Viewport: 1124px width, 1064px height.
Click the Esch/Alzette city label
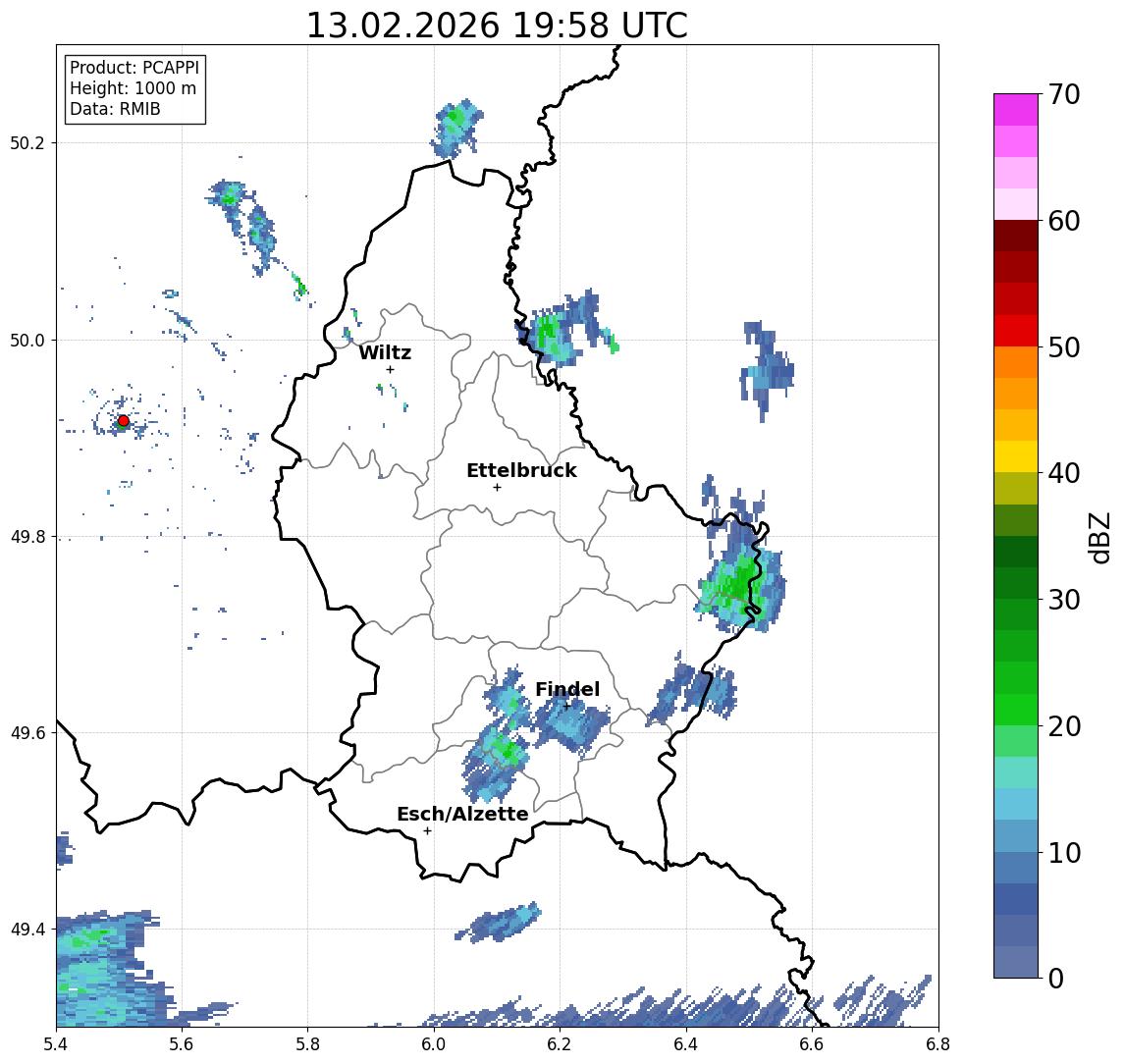coord(462,814)
